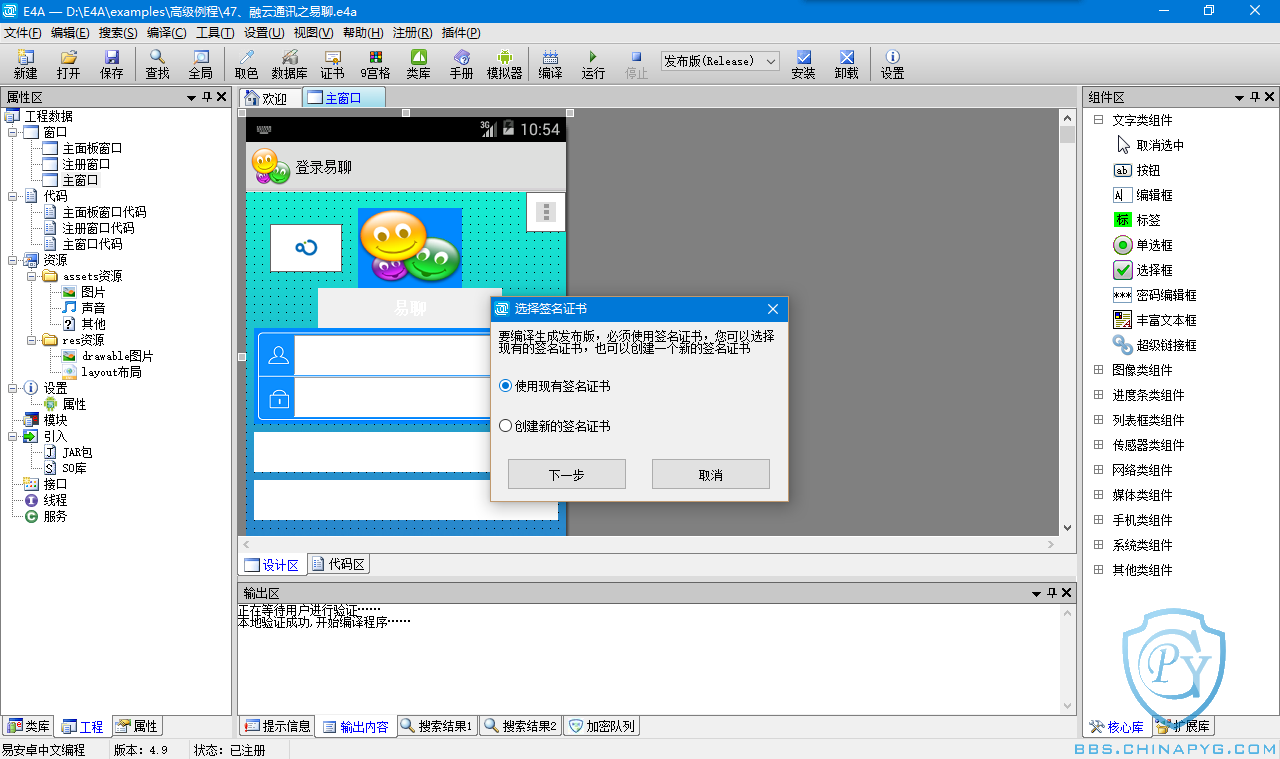Click the 设置 settings toolbar icon
Image resolution: width=1280 pixels, height=759 pixels.
[892, 64]
